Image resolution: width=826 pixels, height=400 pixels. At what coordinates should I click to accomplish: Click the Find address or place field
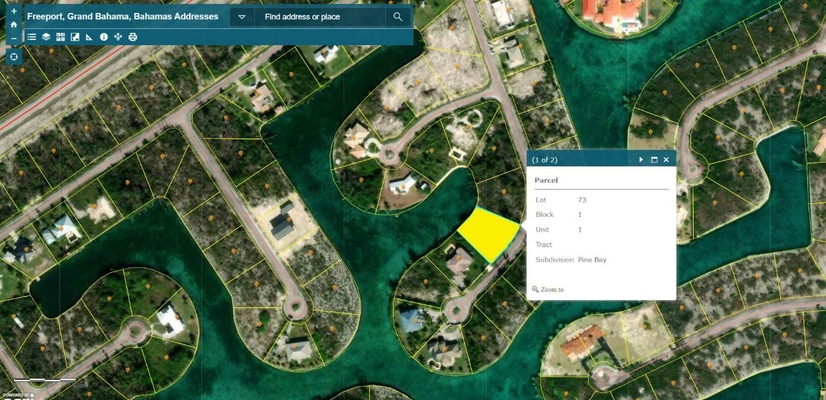point(320,17)
